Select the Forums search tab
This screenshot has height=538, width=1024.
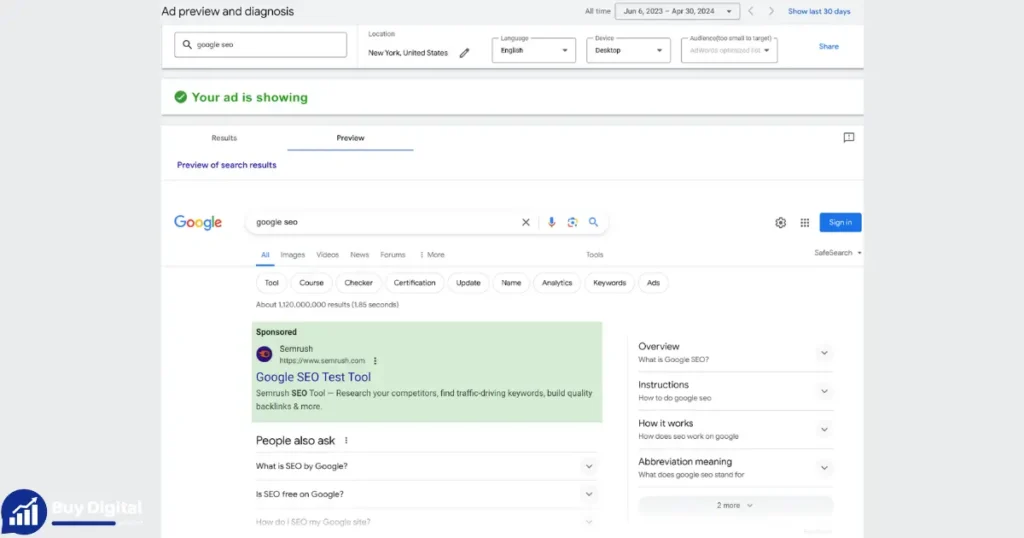click(x=392, y=255)
